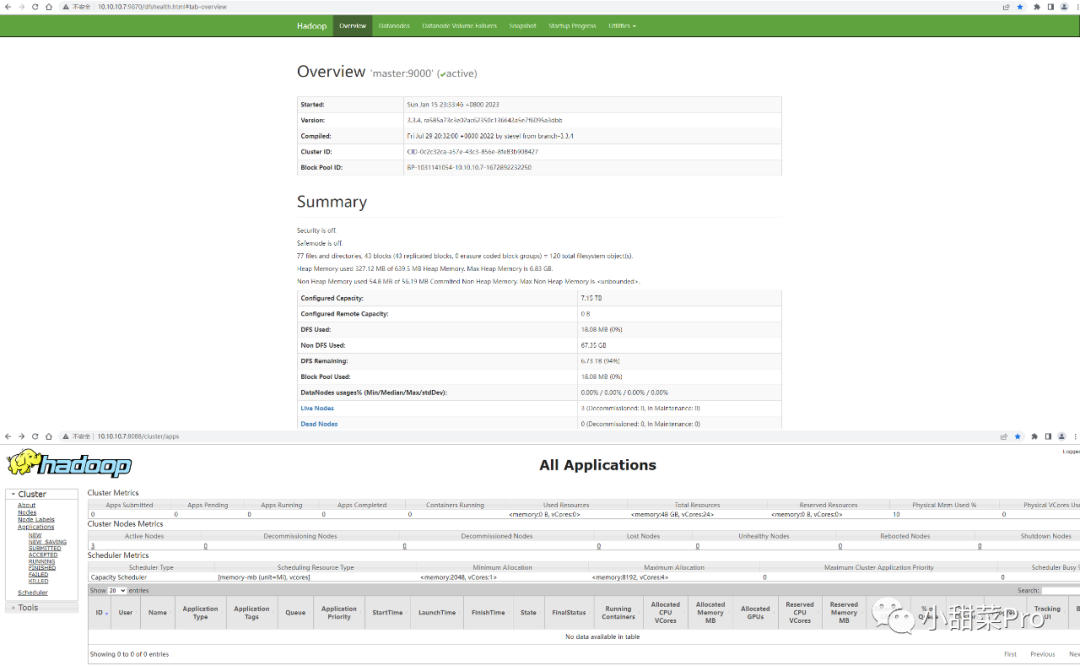Click the Search field above applications table
Viewport: 1080px width, 666px height.
pos(1061,591)
